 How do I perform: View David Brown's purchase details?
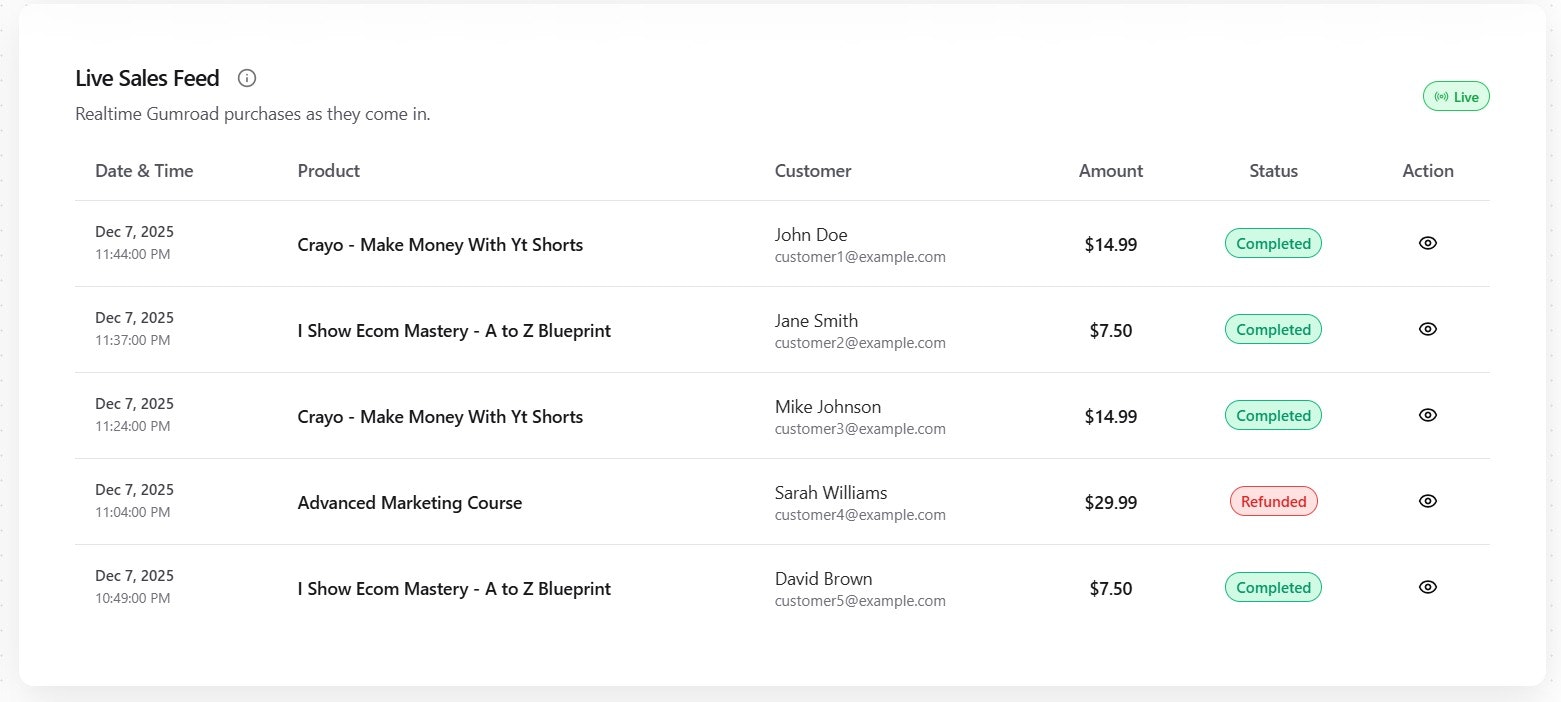click(x=1427, y=587)
